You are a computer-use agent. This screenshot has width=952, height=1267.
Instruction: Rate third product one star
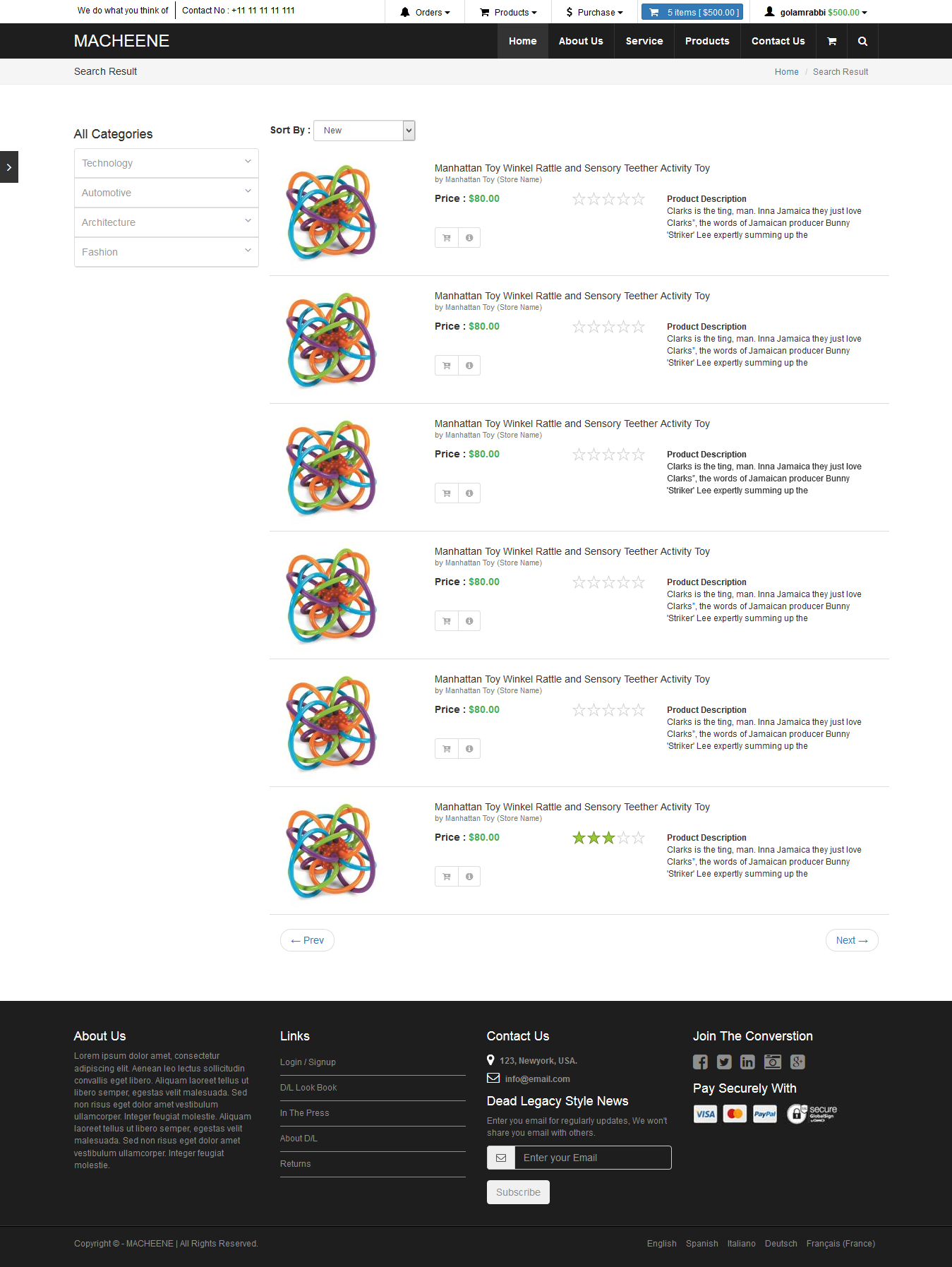pos(579,455)
